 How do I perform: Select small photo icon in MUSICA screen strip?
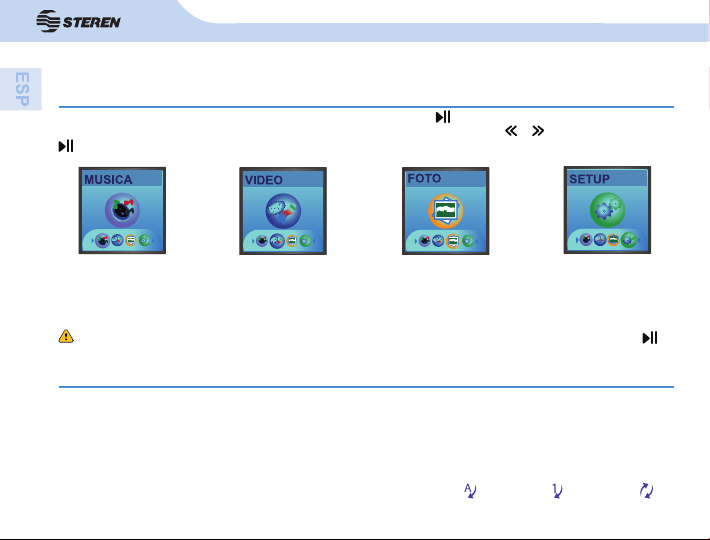(x=131, y=240)
